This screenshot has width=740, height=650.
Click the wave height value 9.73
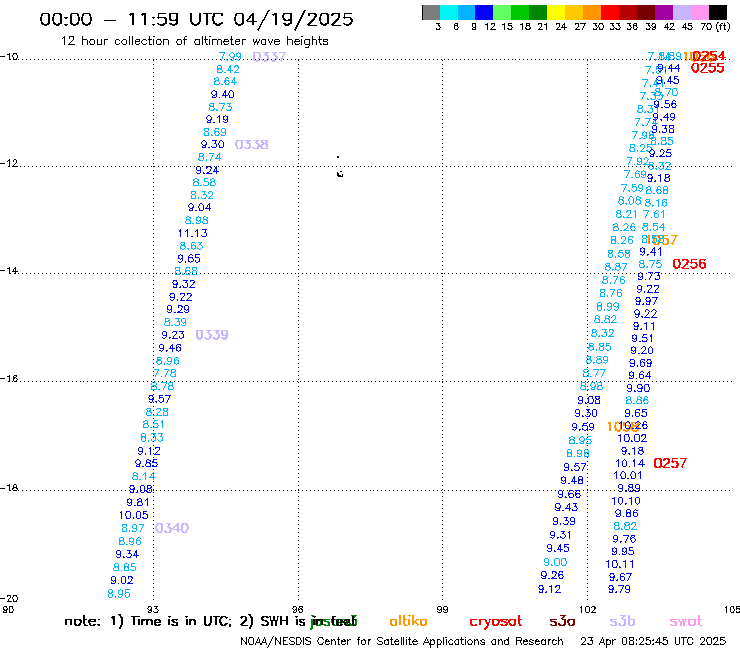pos(649,276)
